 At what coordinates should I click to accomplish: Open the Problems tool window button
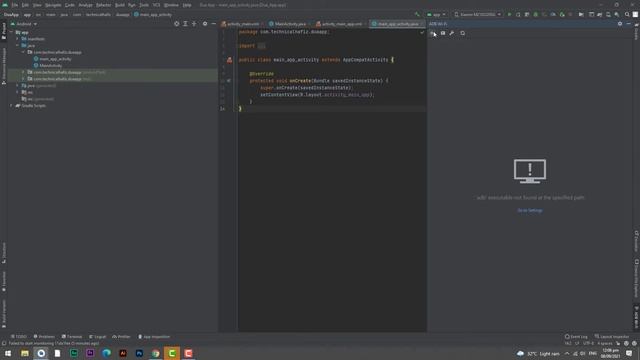pyautogui.click(x=44, y=337)
